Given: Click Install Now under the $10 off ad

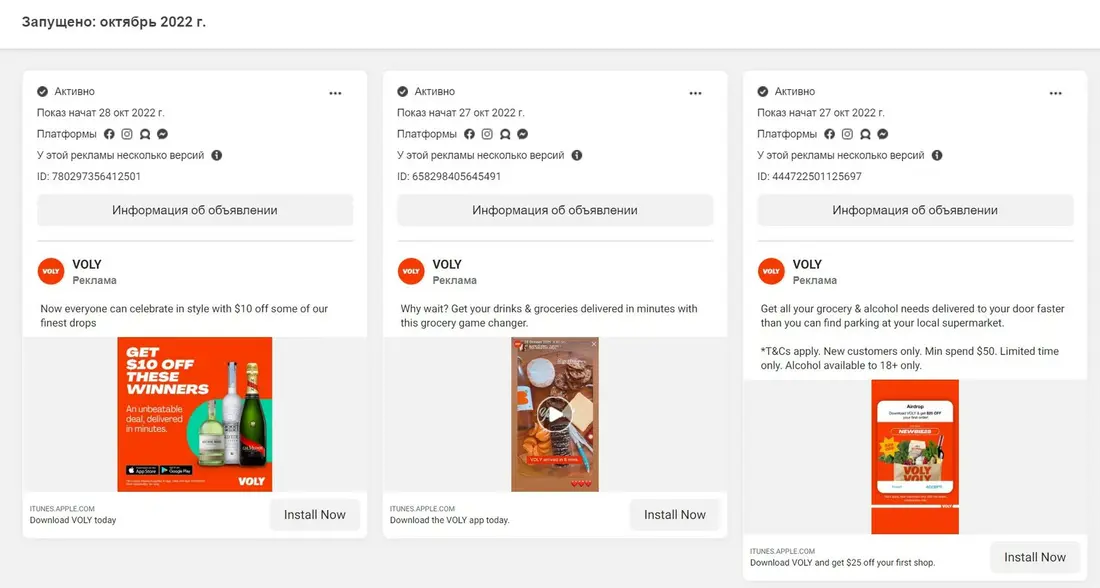Looking at the screenshot, I should (x=315, y=514).
